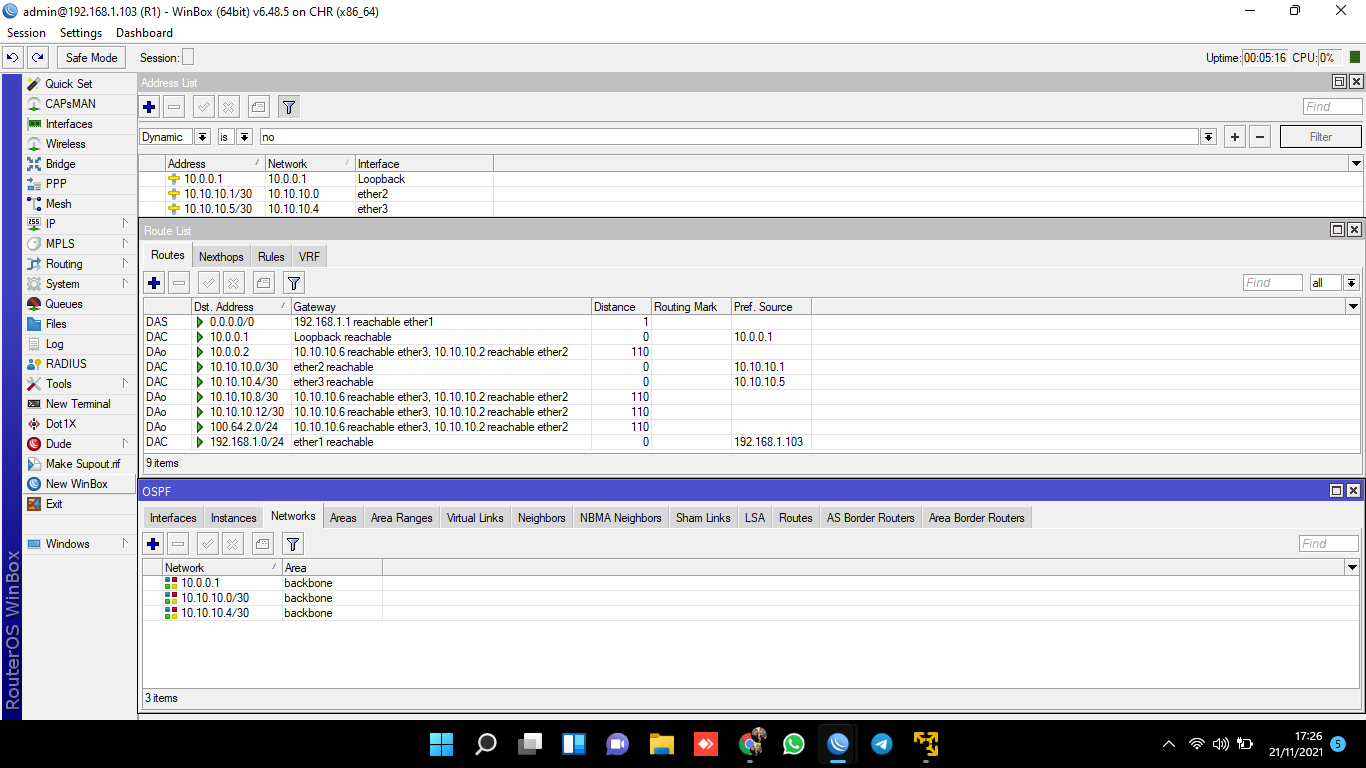This screenshot has width=1366, height=768.
Task: Open the Dynamic field dropdown in Address List filter
Action: tap(203, 137)
